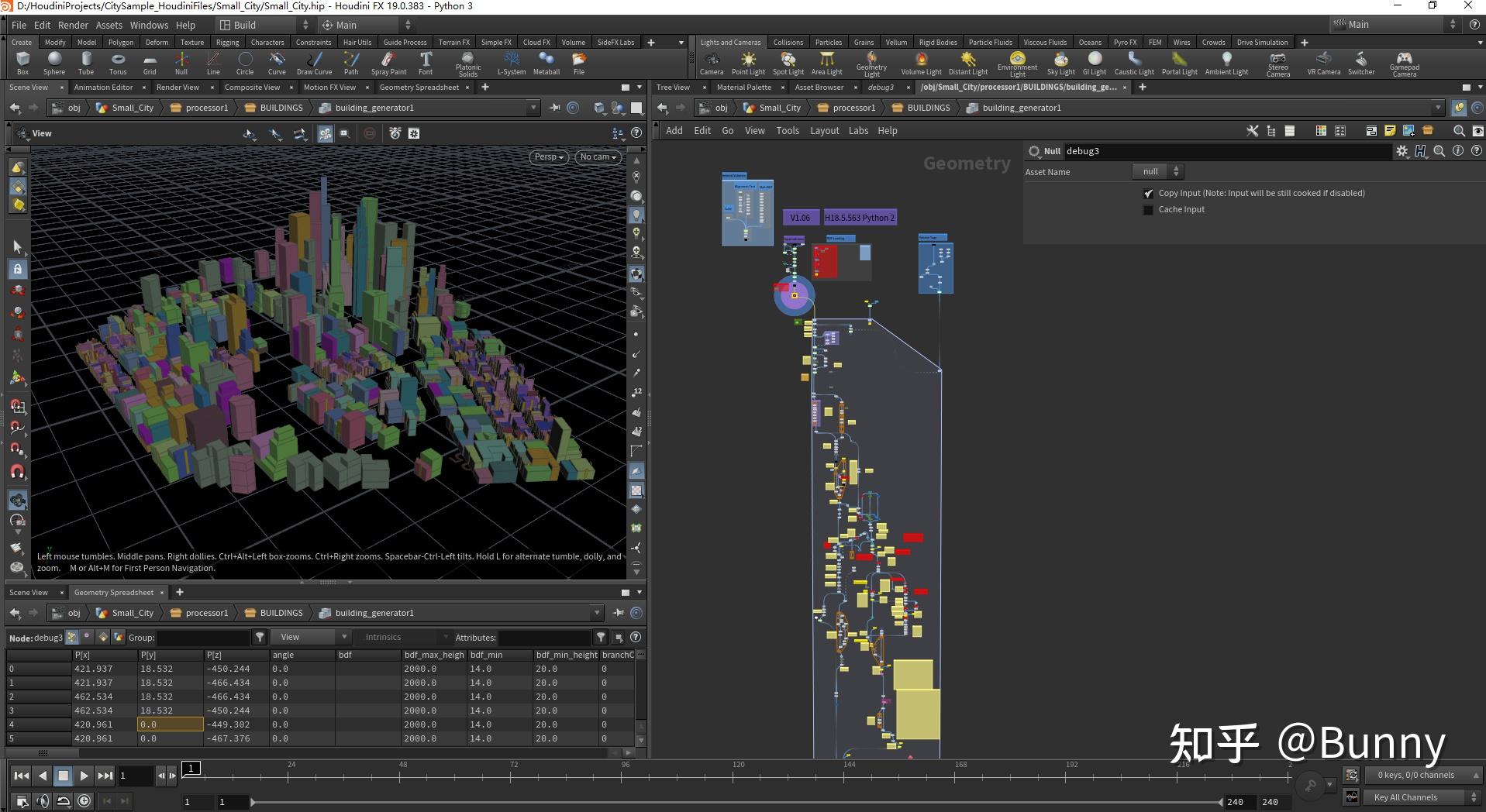This screenshot has height=812, width=1486.
Task: Open the Render menu
Action: click(x=73, y=25)
